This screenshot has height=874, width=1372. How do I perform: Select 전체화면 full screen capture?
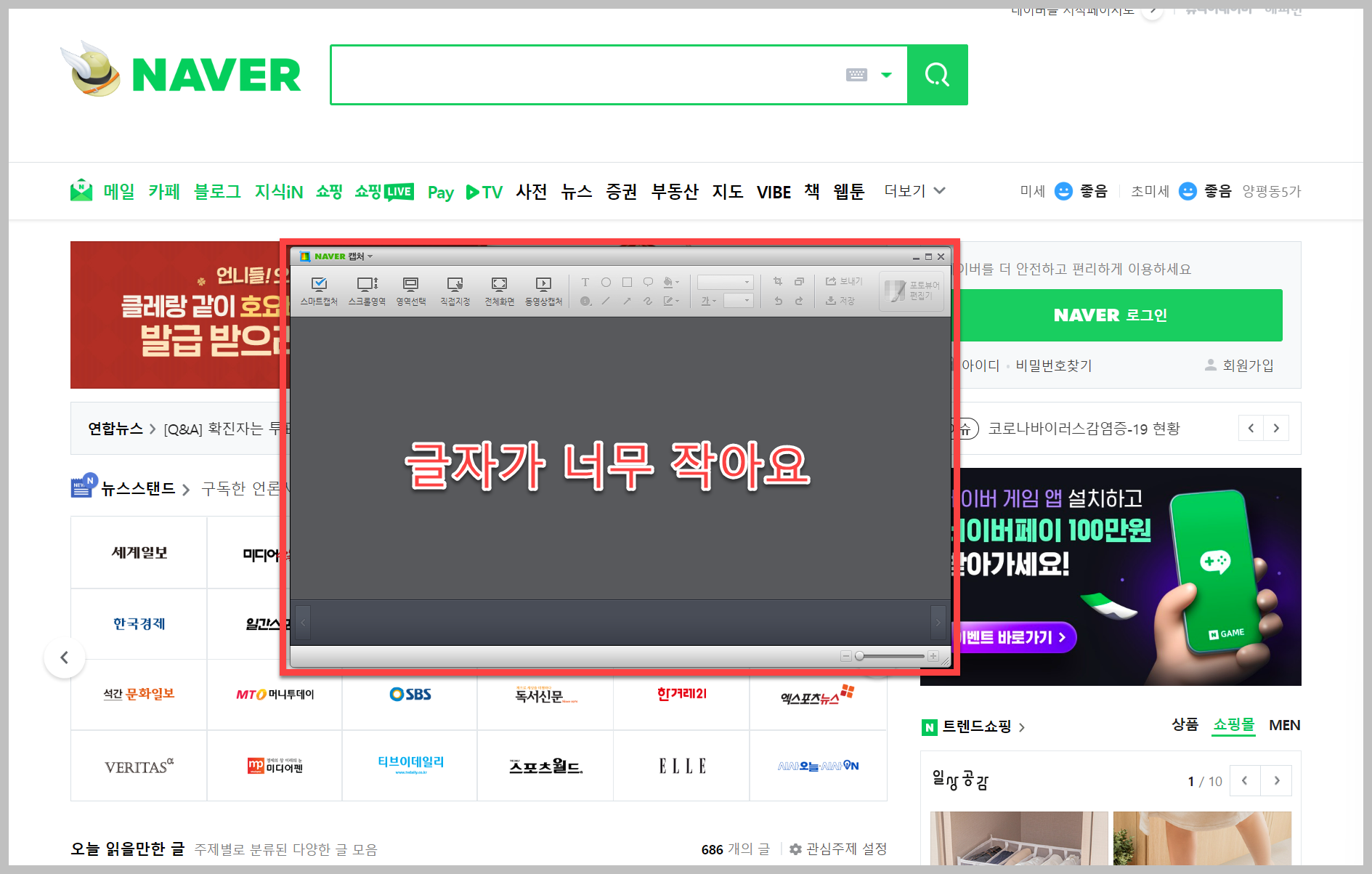pos(500,291)
